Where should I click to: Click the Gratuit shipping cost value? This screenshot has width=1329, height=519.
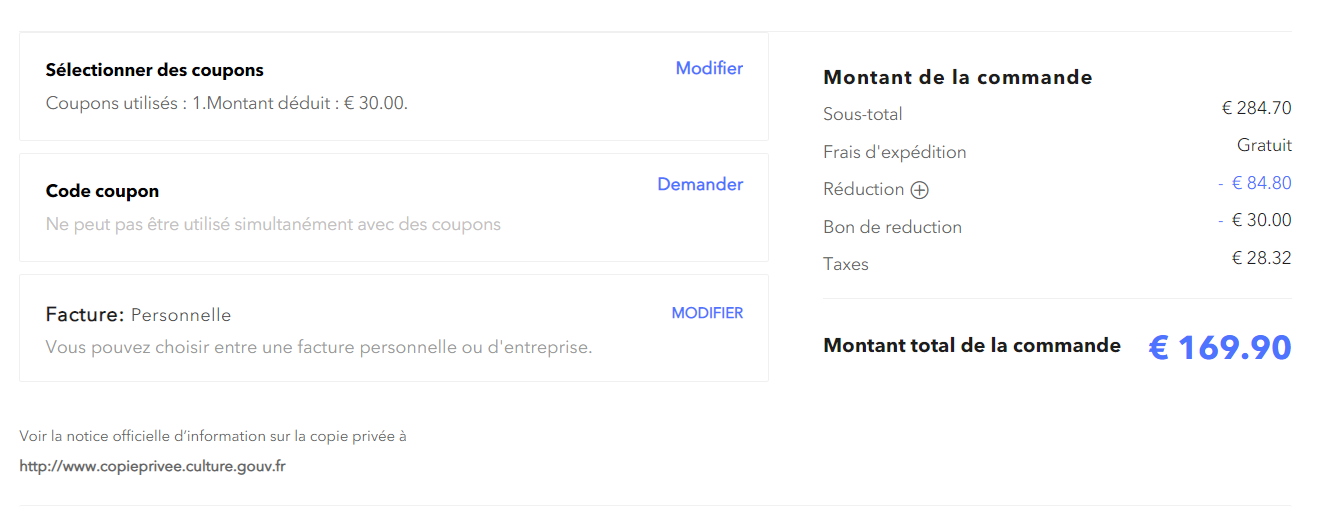pyautogui.click(x=1264, y=145)
